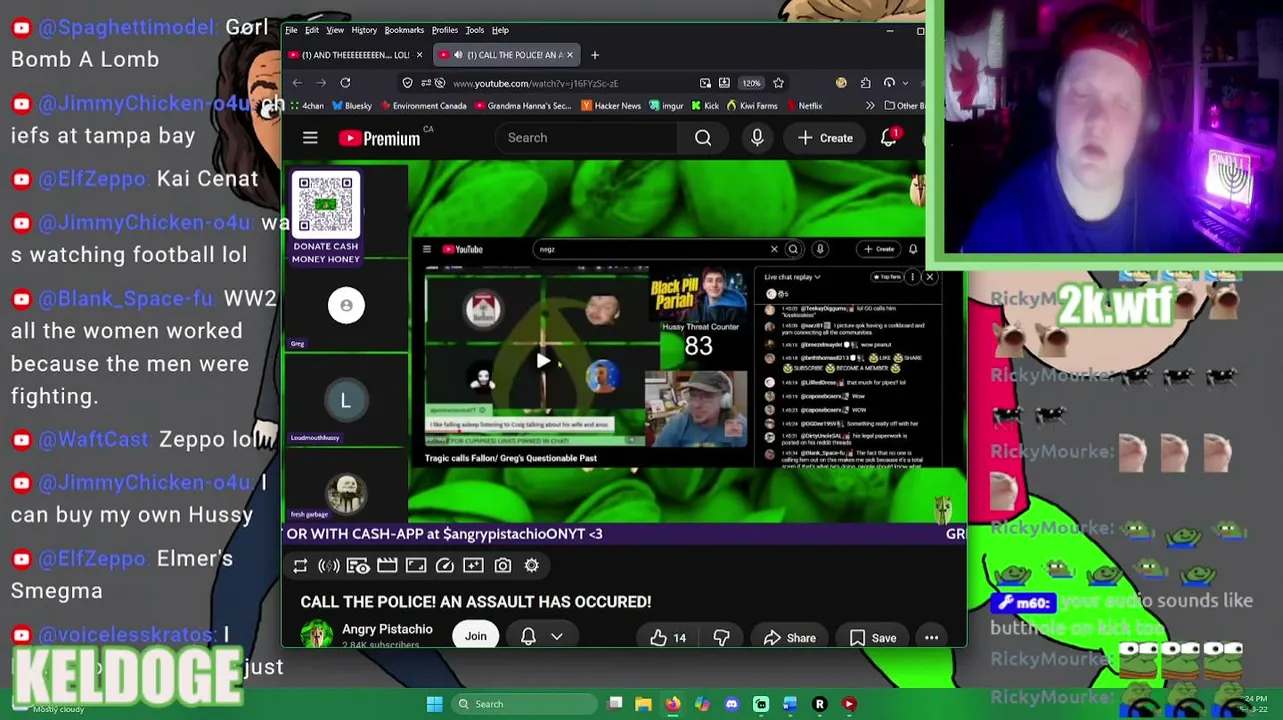Switch to the 'AND THEEEEEEEEN... LOL!' tab

(355, 55)
